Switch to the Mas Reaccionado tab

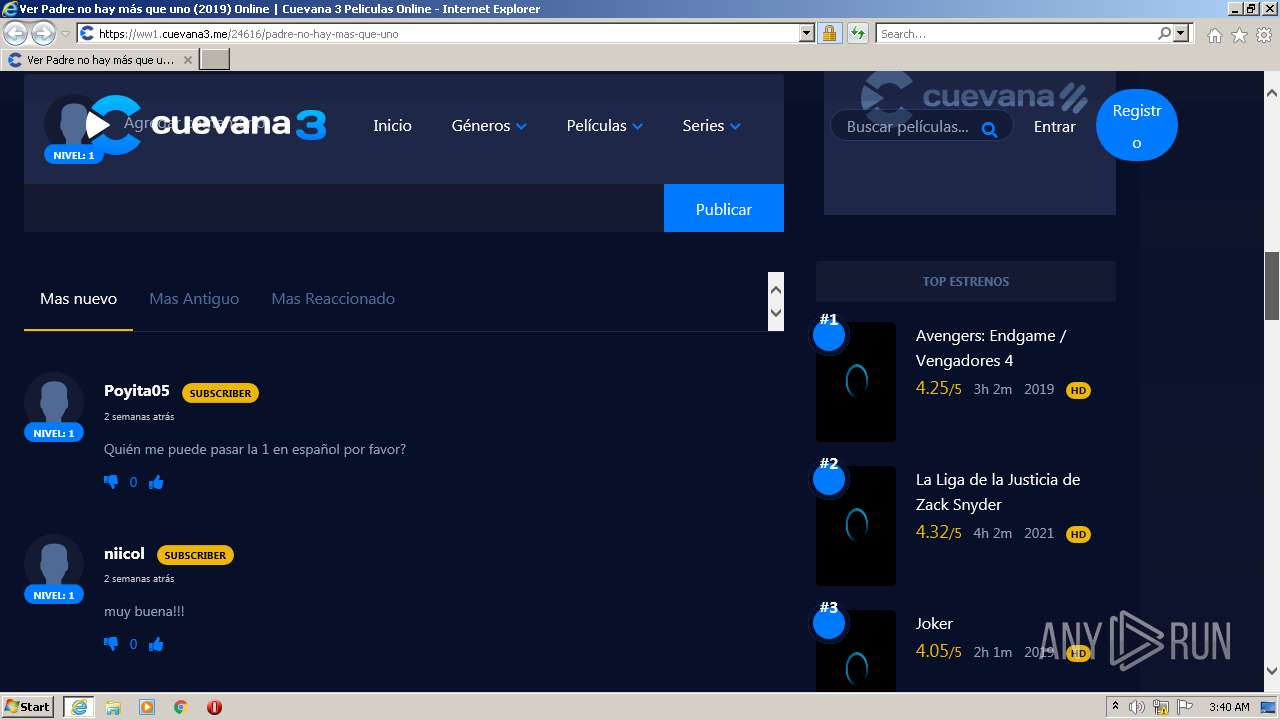(333, 299)
